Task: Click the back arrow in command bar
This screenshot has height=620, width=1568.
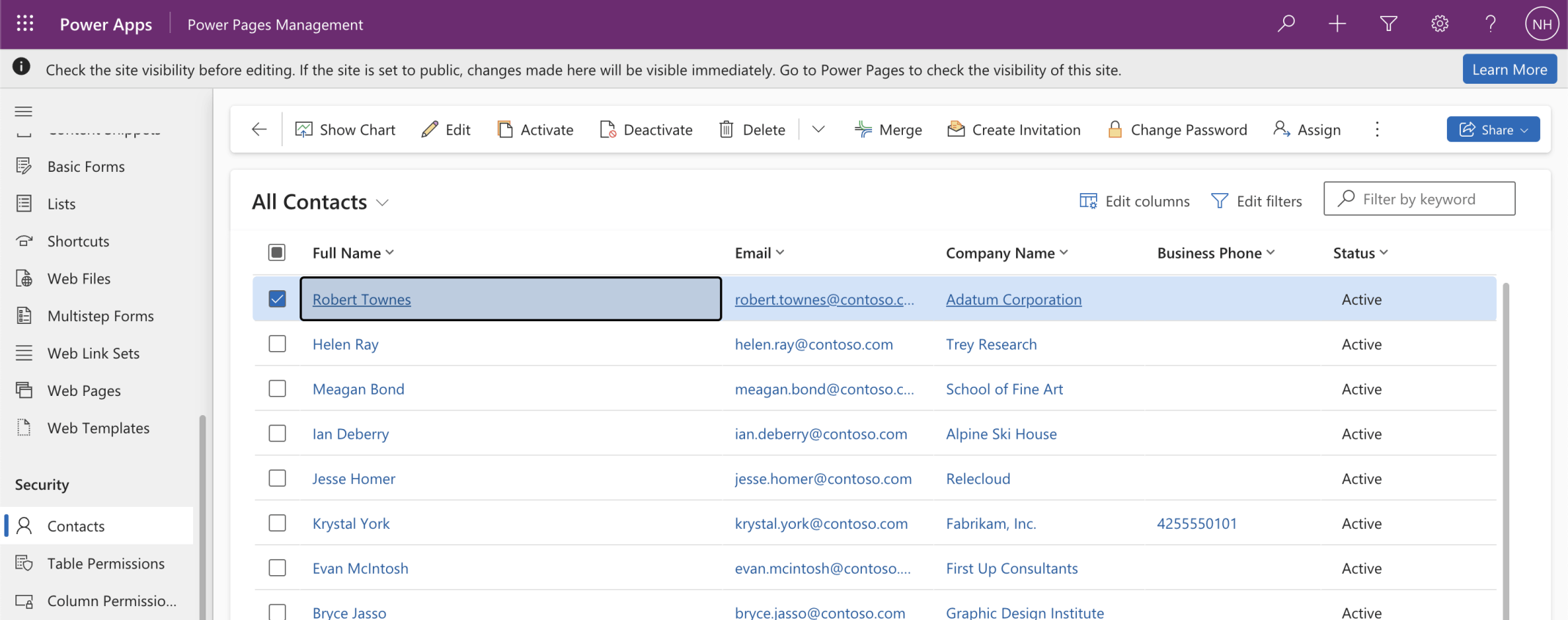Action: (x=259, y=129)
